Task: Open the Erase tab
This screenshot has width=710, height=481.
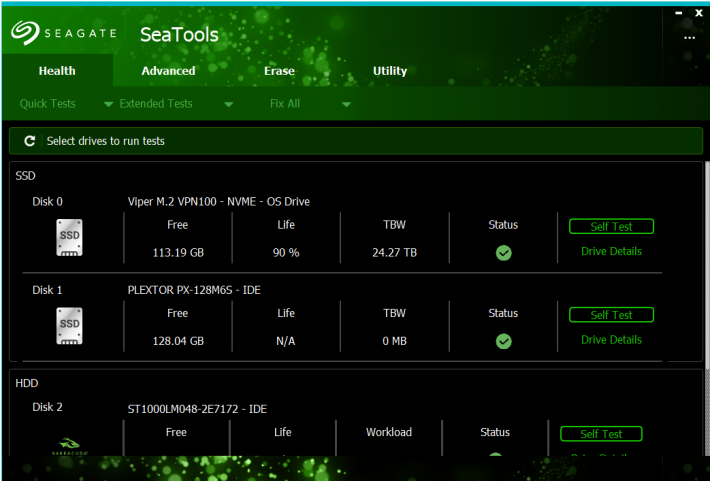Action: click(x=279, y=71)
